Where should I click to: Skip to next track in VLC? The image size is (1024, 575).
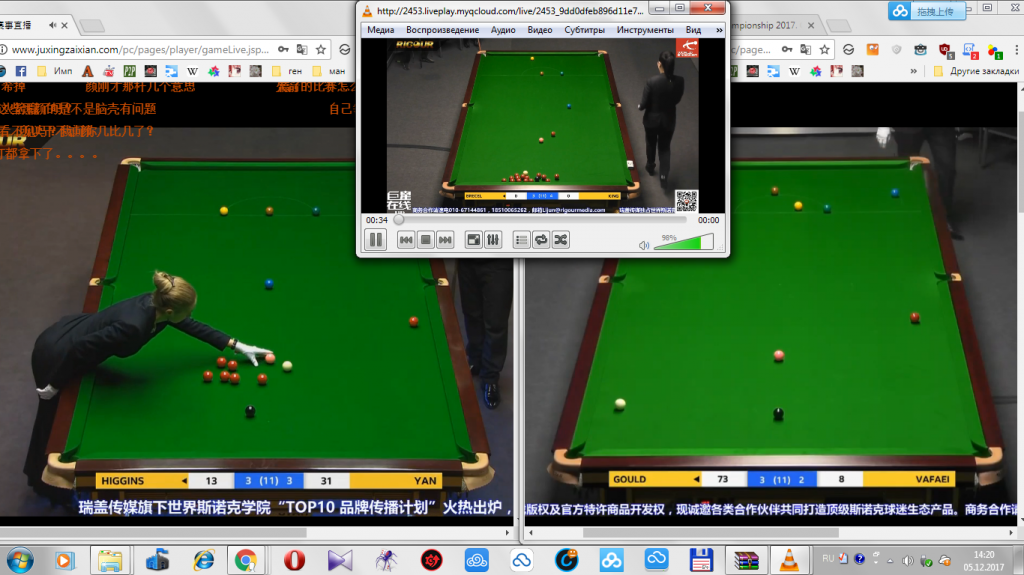445,240
